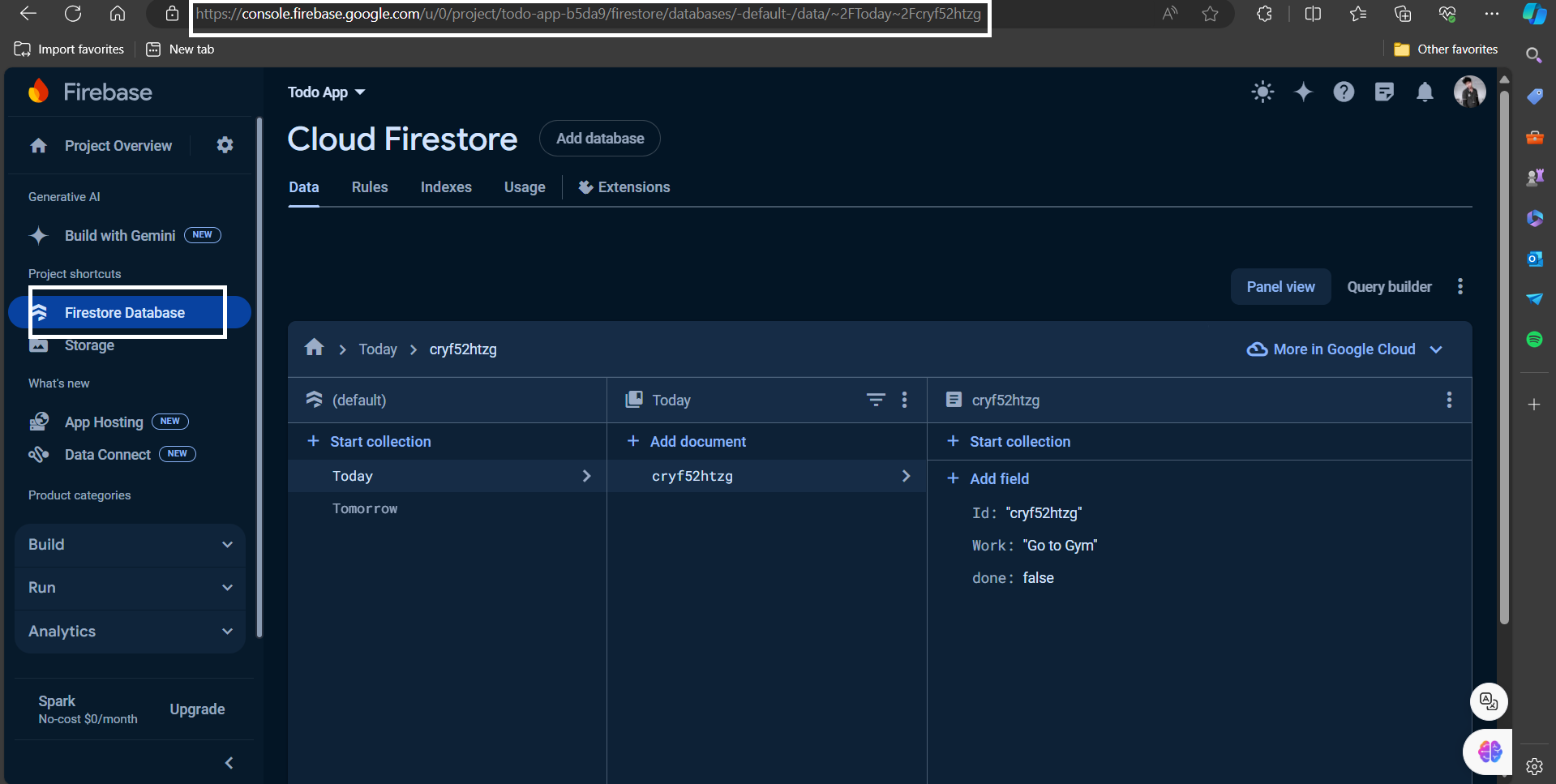Switch to the Data tab
This screenshot has width=1556, height=784.
304,187
